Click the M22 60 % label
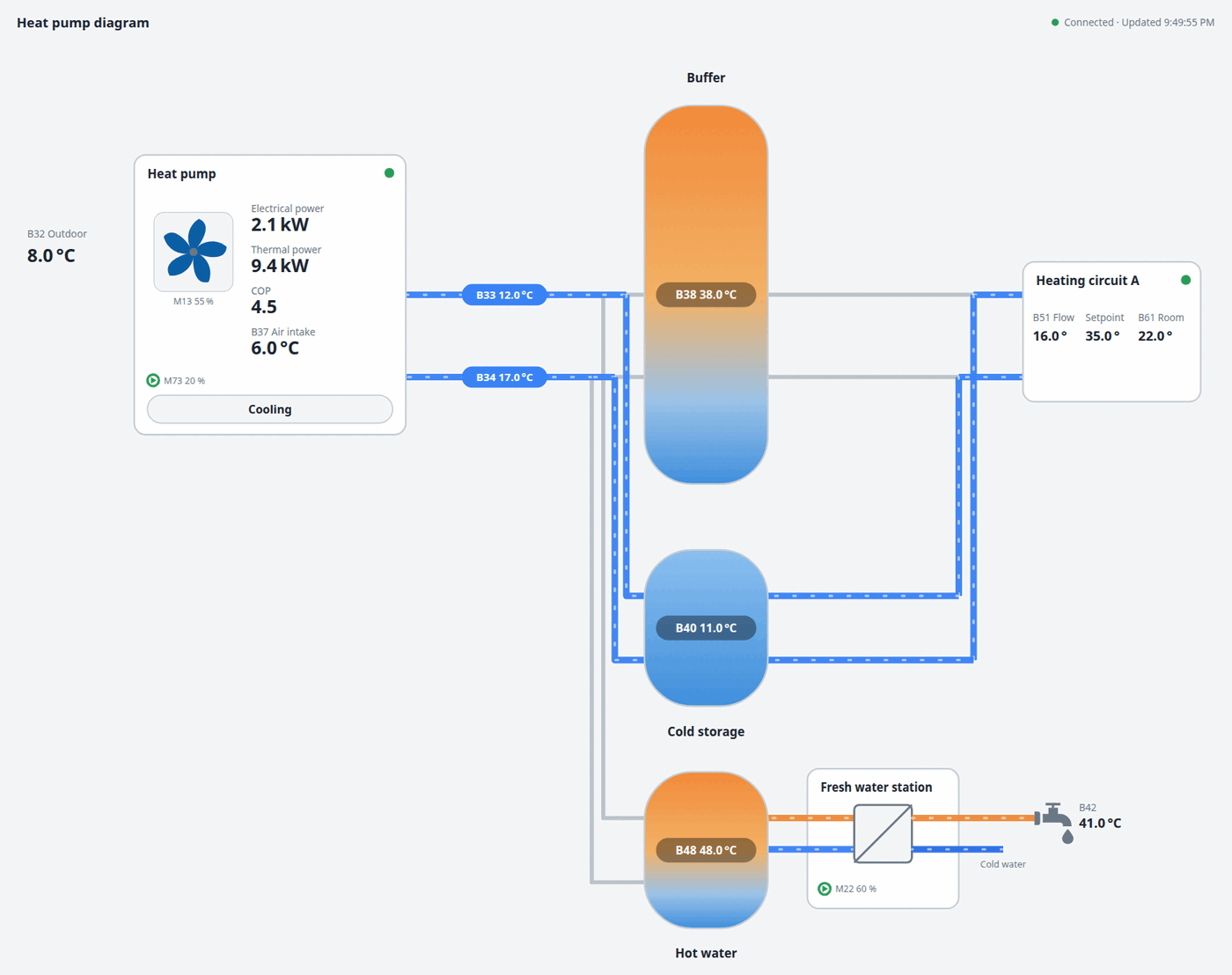Viewport: 1232px width, 975px height. click(x=855, y=889)
